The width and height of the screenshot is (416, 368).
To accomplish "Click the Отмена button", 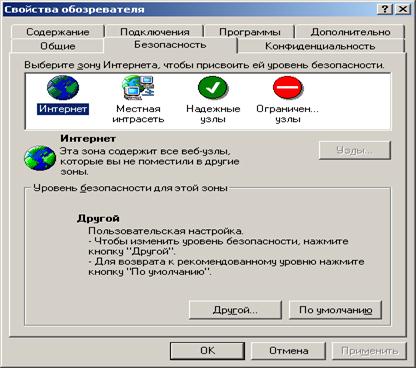I will click(288, 351).
